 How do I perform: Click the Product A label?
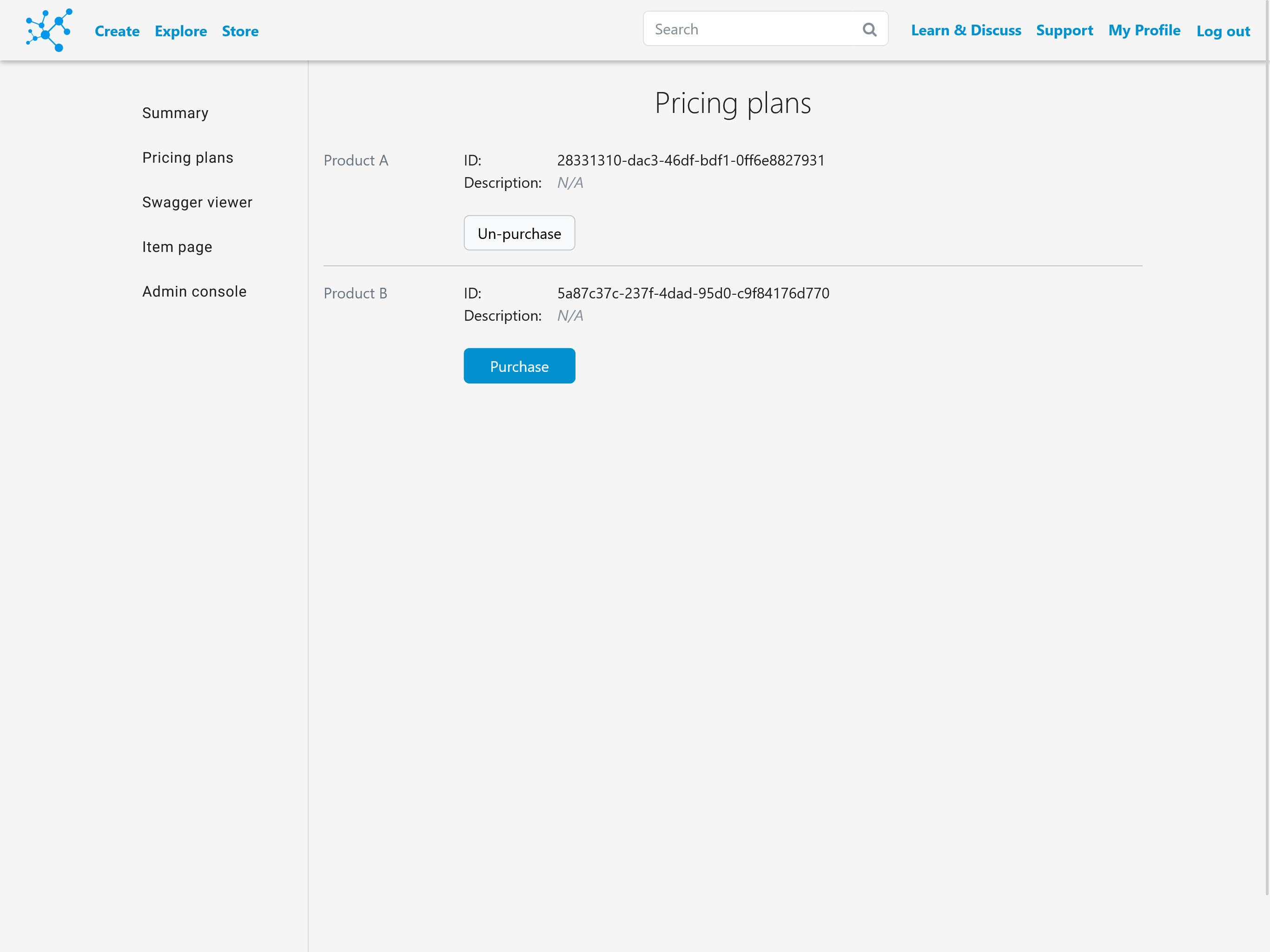pos(356,160)
